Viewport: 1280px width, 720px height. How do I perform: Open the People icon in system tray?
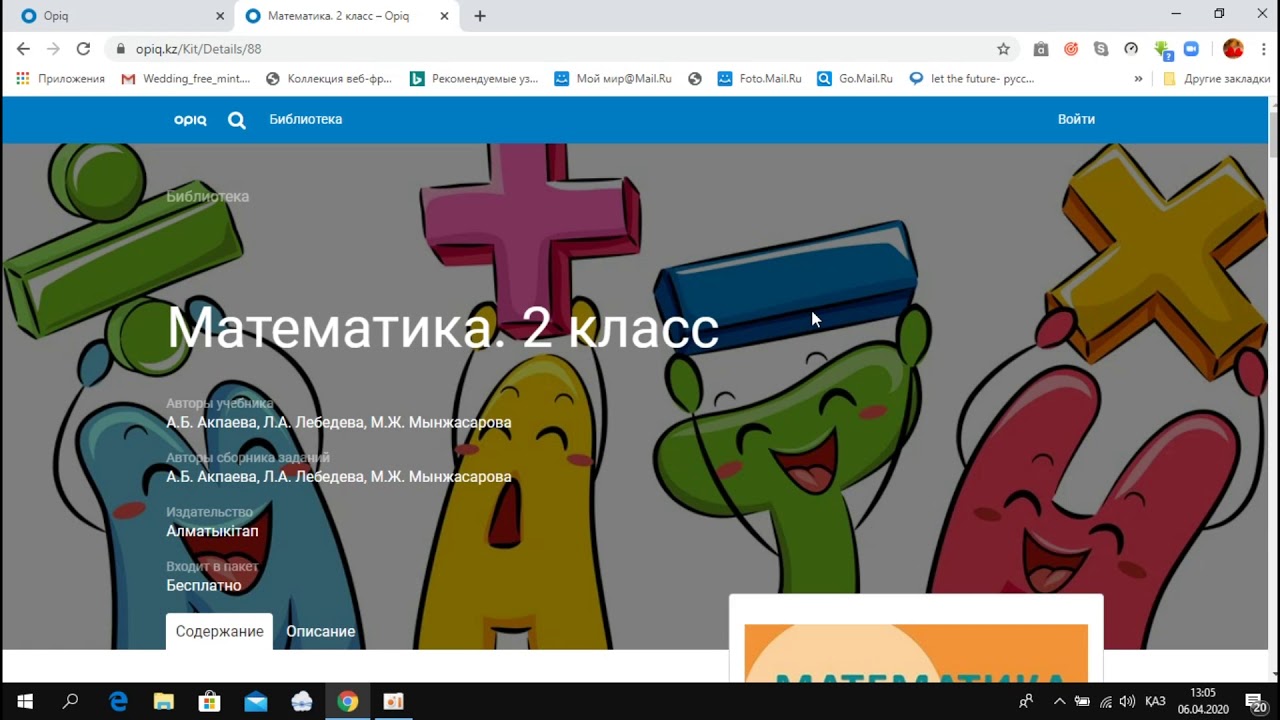tap(1026, 702)
